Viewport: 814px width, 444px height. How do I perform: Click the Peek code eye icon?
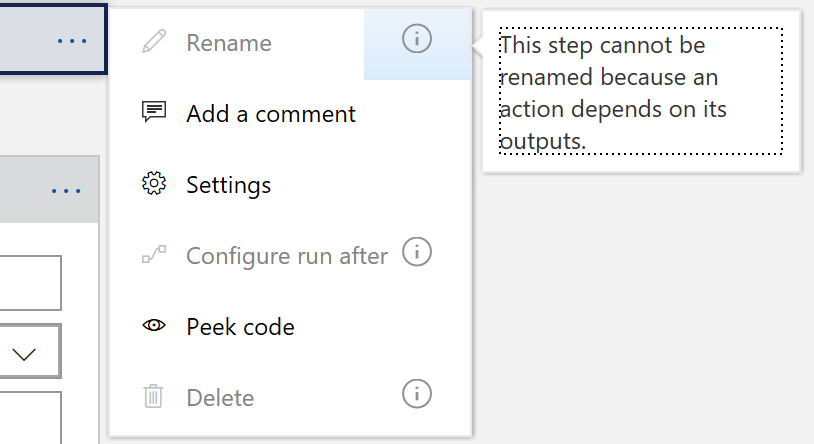tap(154, 326)
